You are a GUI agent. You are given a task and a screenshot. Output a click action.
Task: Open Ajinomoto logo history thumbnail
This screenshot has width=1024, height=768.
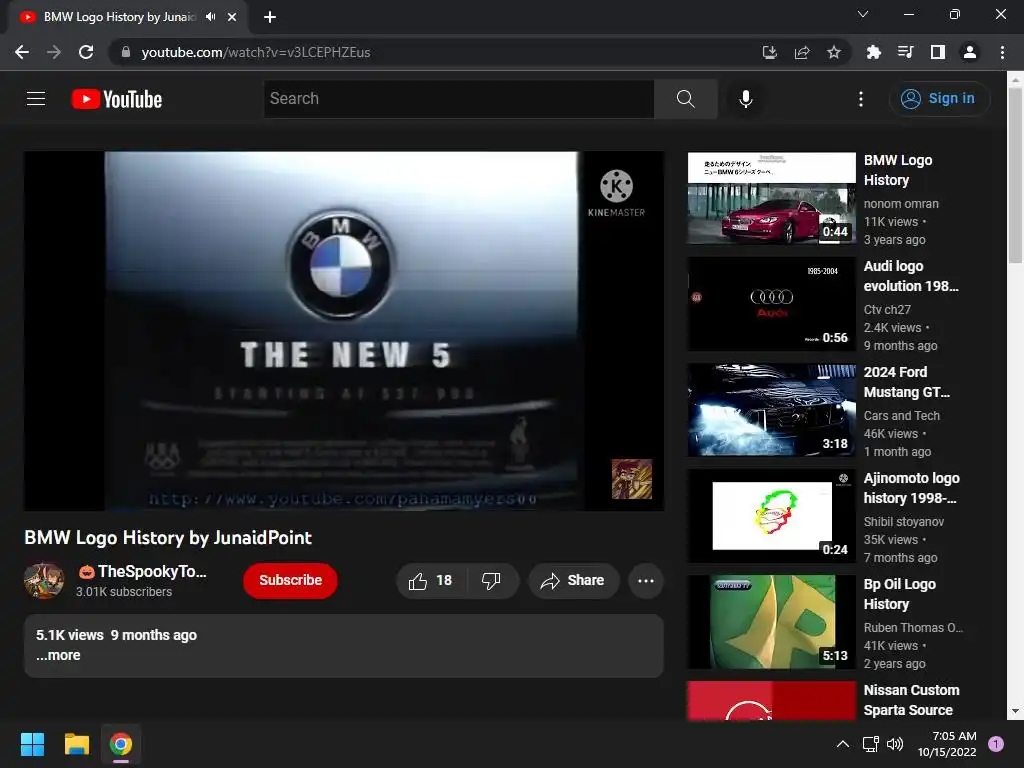pos(771,516)
